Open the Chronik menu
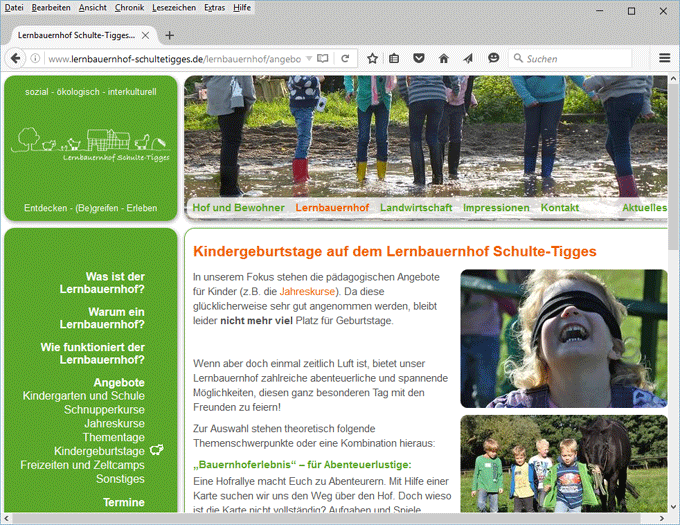The image size is (680, 525). [x=129, y=7]
